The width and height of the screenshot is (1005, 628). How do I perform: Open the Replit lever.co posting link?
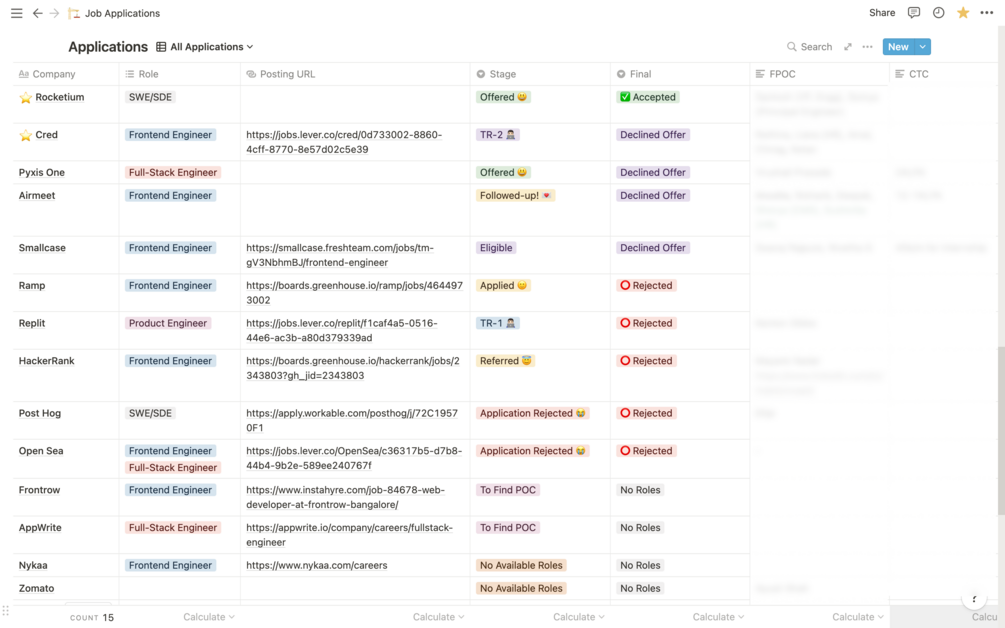click(342, 331)
